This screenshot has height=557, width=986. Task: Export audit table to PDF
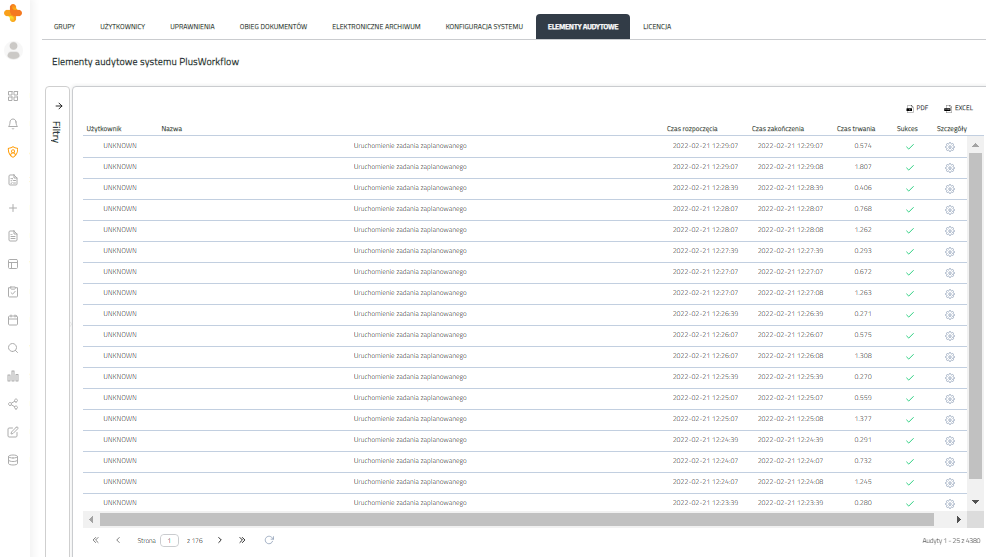917,107
